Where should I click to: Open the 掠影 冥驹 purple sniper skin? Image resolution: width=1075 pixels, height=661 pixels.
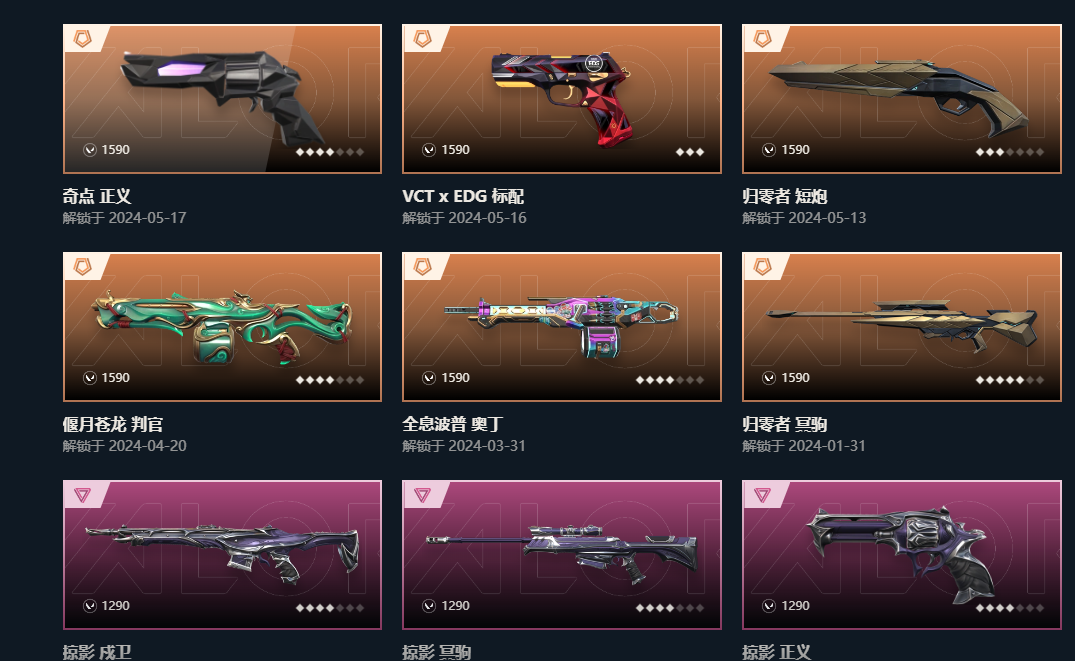click(x=561, y=555)
